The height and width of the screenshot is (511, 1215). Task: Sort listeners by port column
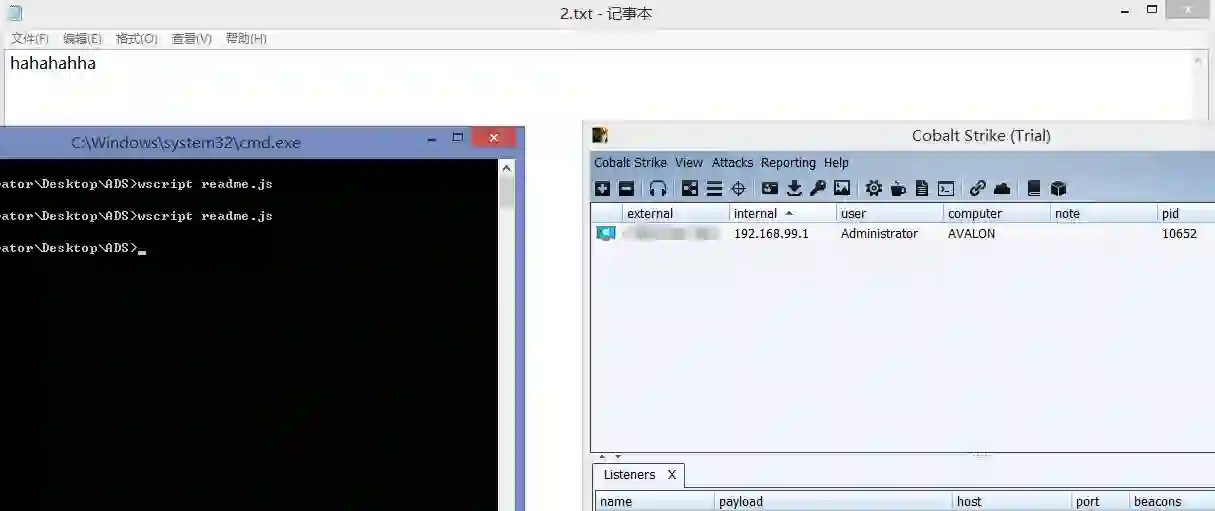click(1100, 501)
